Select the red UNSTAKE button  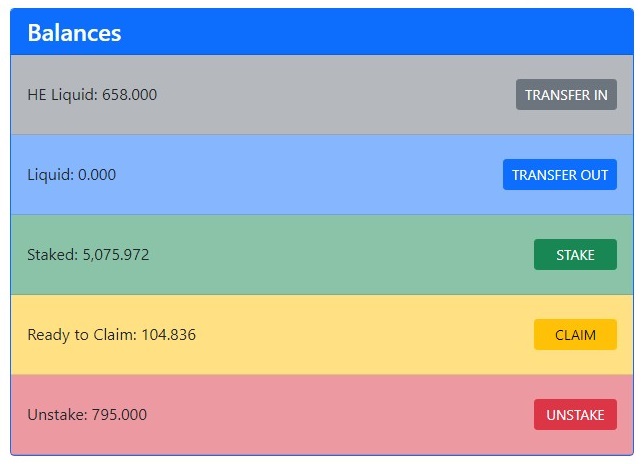(x=575, y=415)
